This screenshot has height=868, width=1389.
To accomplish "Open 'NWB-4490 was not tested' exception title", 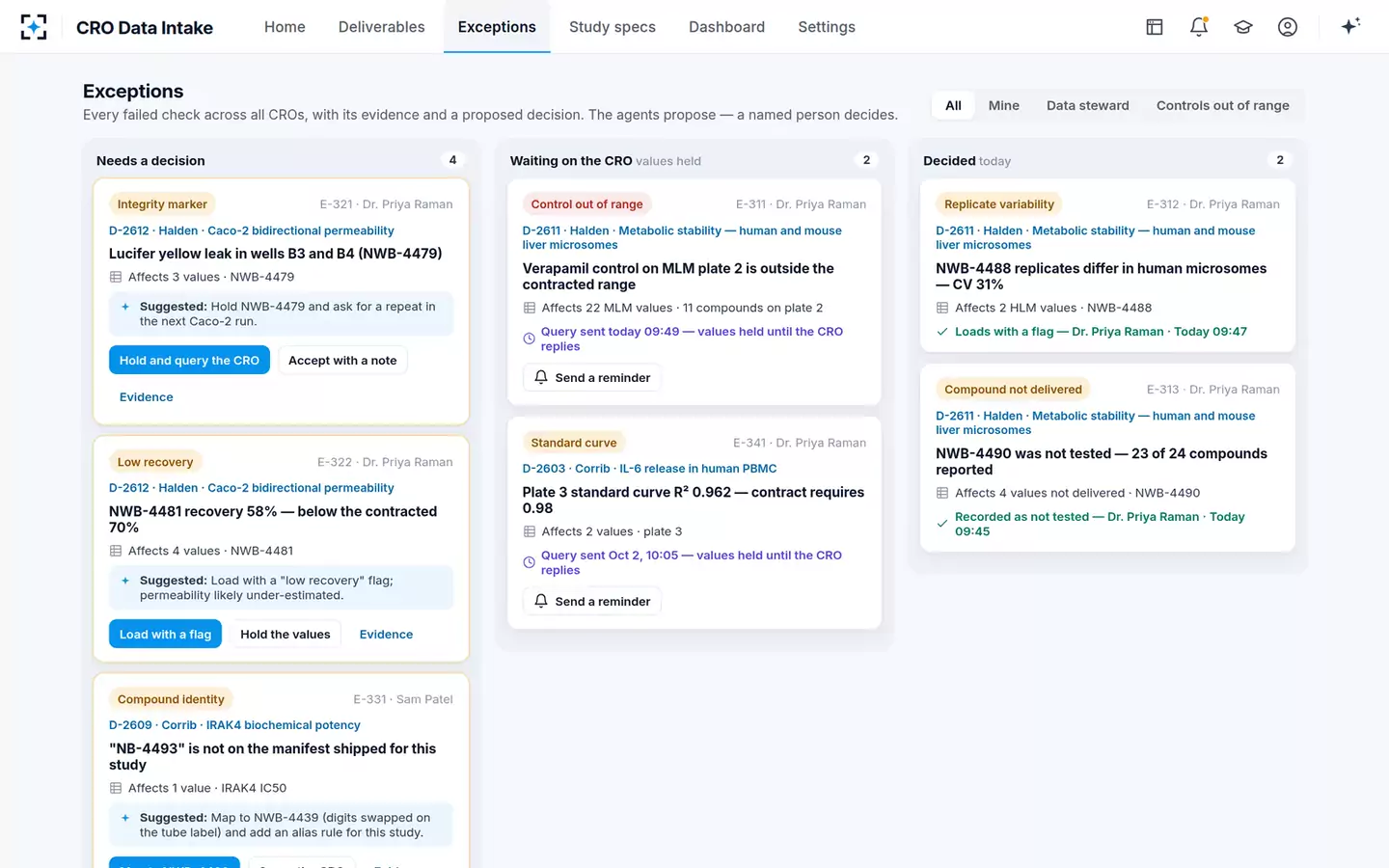I will (1102, 461).
